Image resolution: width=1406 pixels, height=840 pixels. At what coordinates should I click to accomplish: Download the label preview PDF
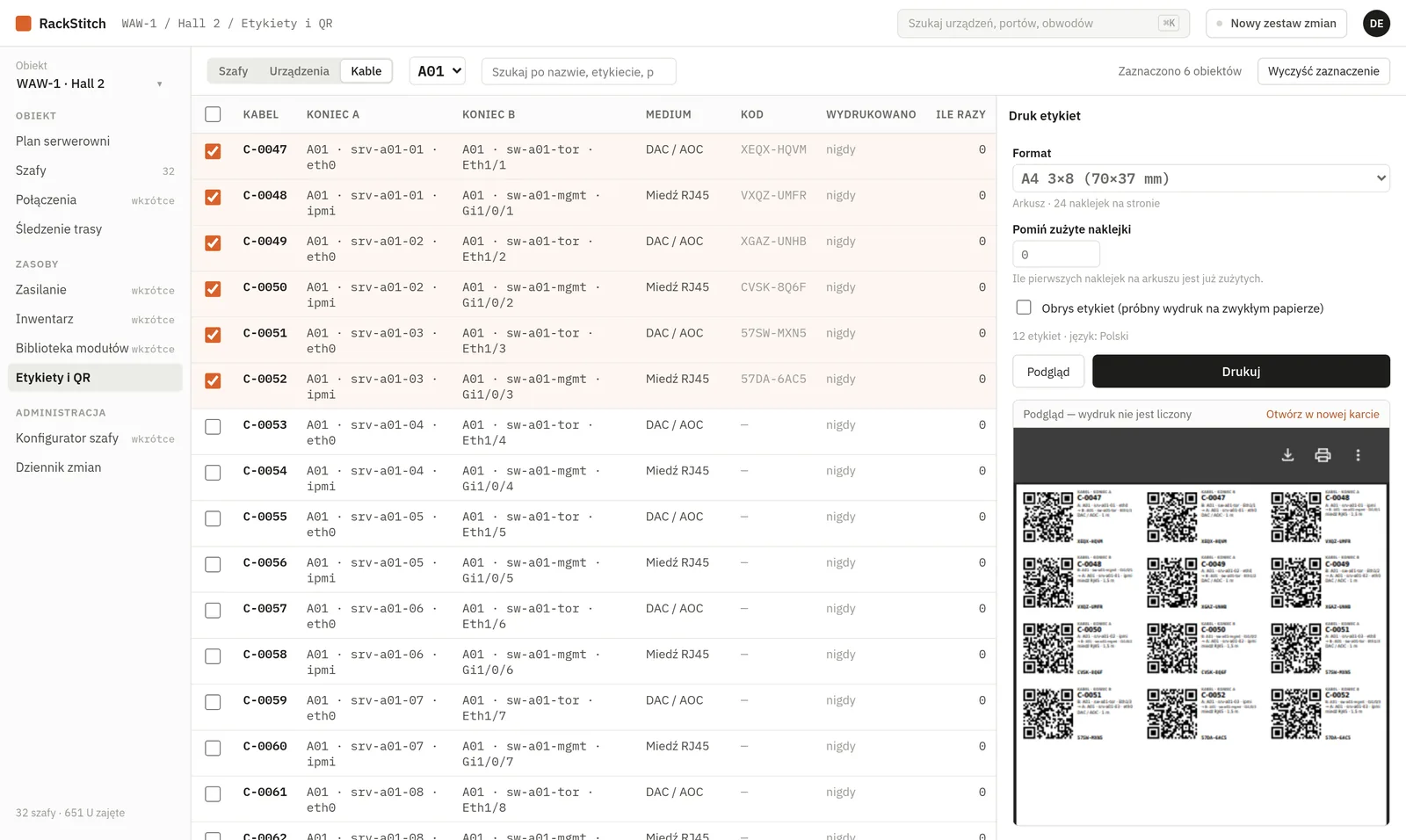[1287, 455]
